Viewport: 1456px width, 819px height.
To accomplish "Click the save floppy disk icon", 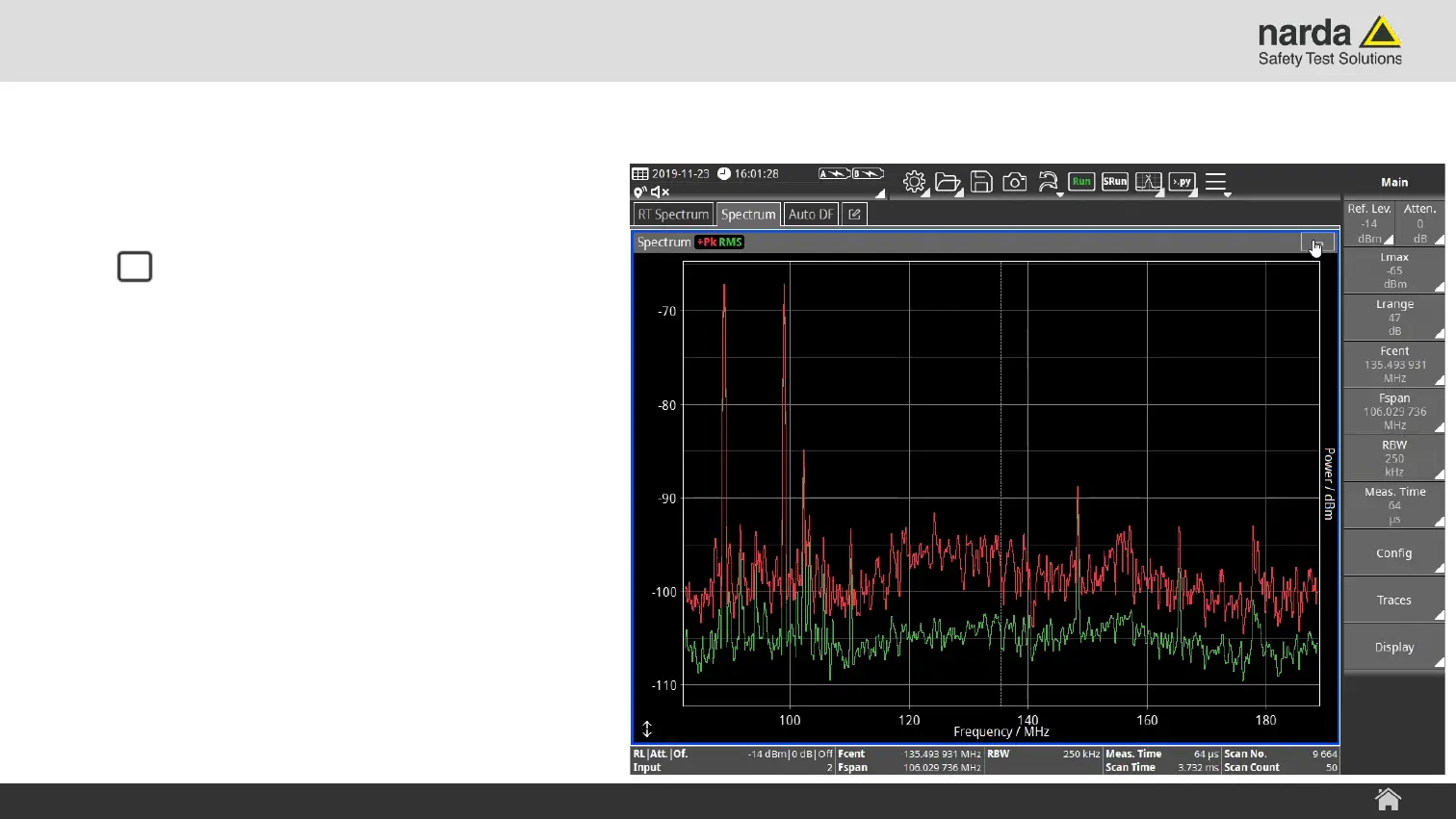I will coord(981,182).
